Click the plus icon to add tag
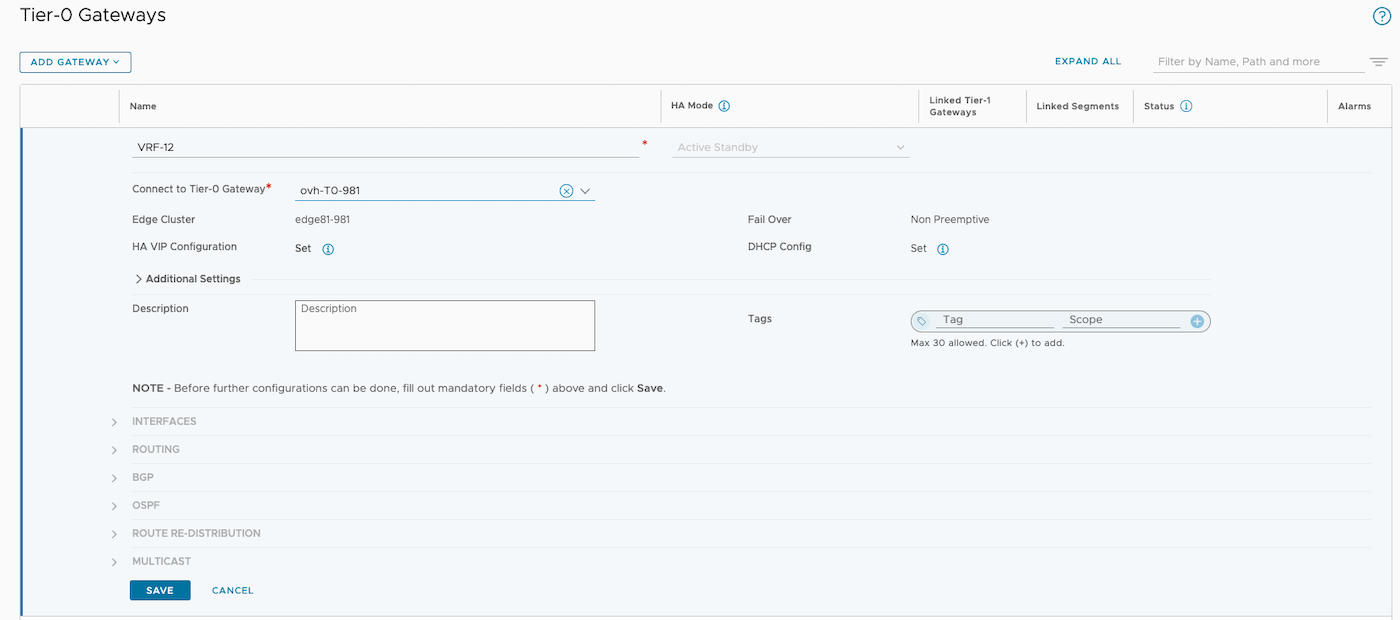The width and height of the screenshot is (1400, 620). 1196,321
